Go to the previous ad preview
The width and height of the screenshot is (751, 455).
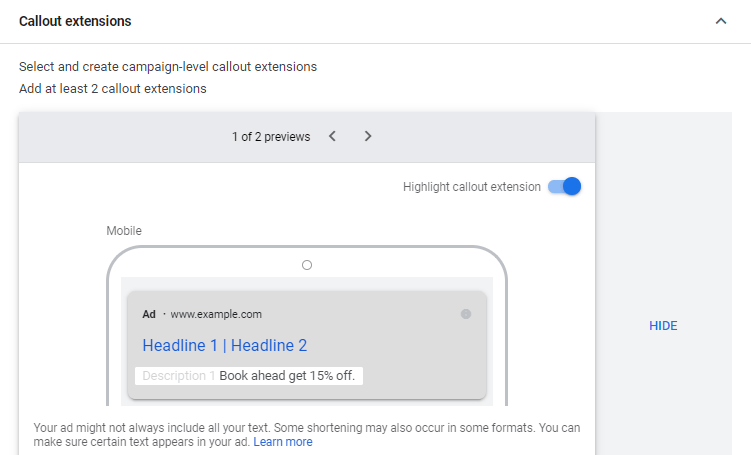(332, 136)
